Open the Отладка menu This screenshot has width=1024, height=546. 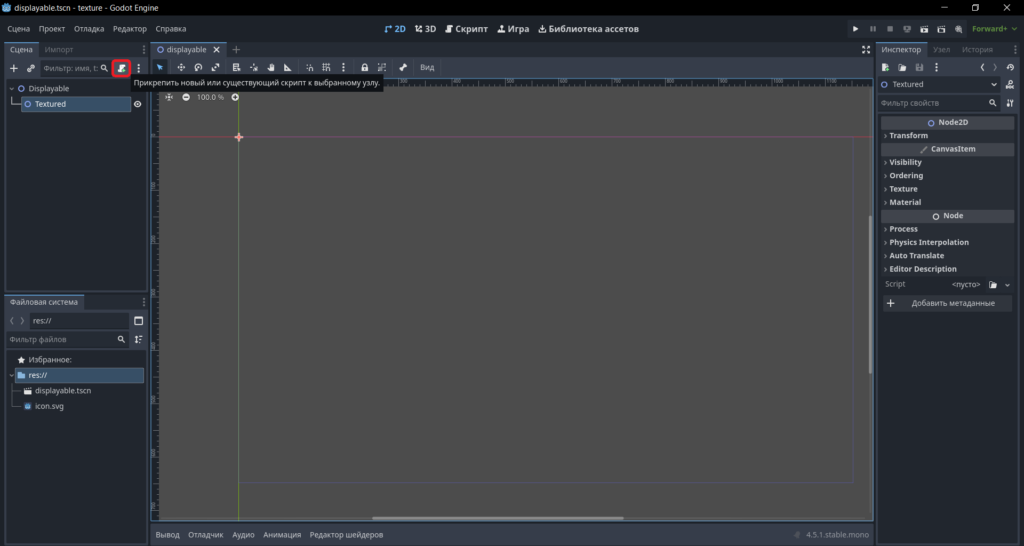[x=89, y=29]
